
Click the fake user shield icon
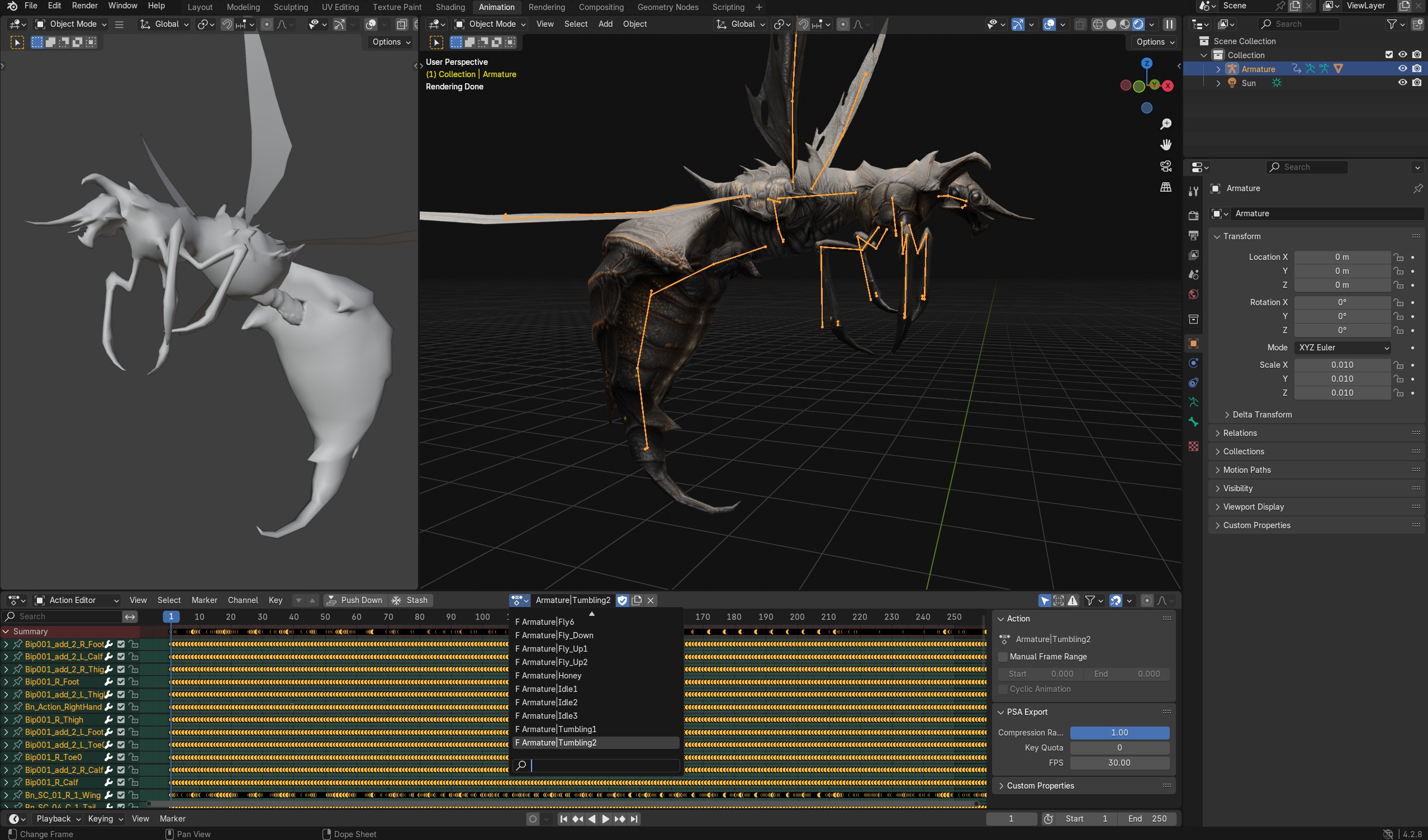pyautogui.click(x=622, y=600)
